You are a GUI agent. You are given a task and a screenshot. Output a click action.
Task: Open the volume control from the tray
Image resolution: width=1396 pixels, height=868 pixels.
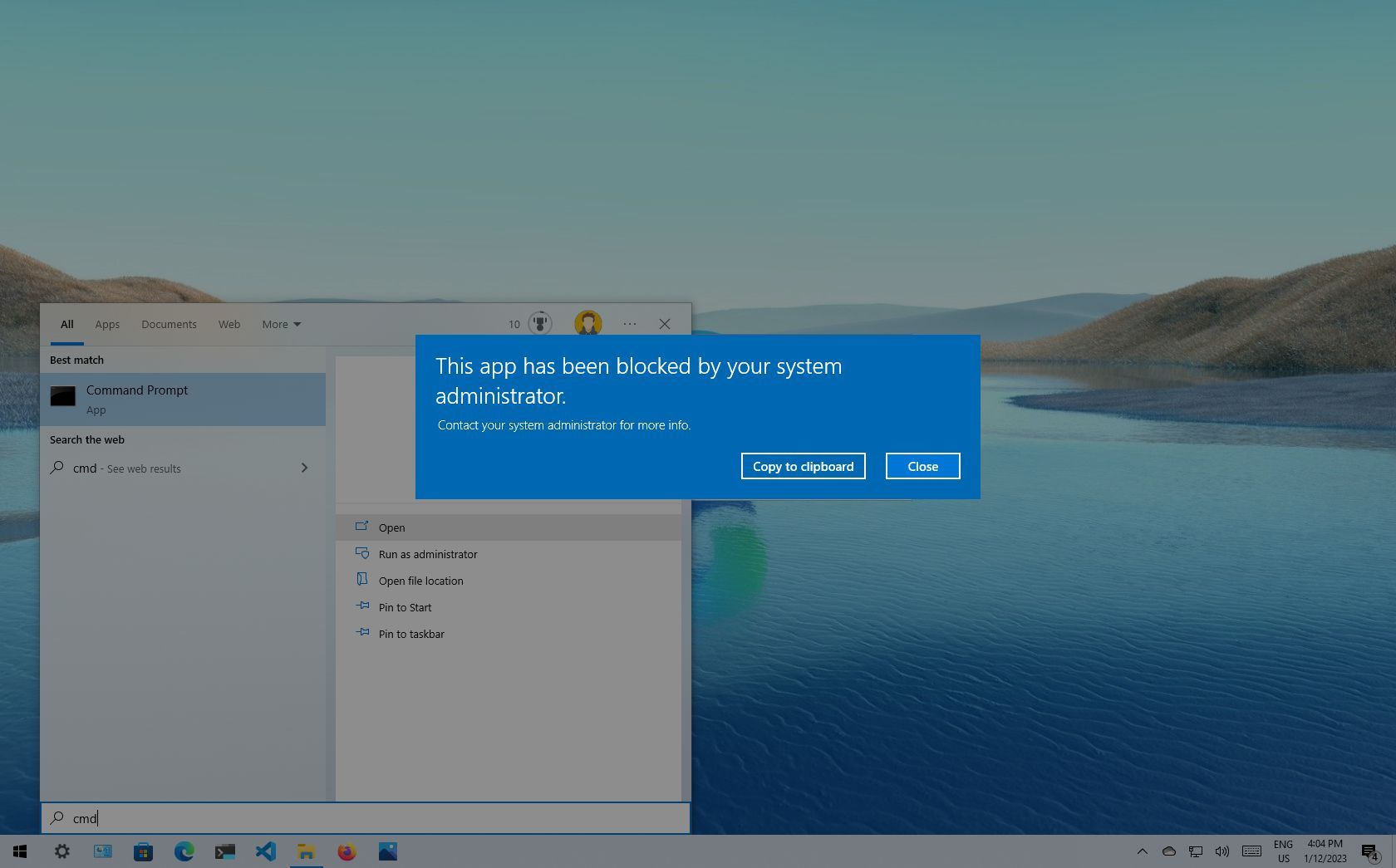(x=1221, y=851)
